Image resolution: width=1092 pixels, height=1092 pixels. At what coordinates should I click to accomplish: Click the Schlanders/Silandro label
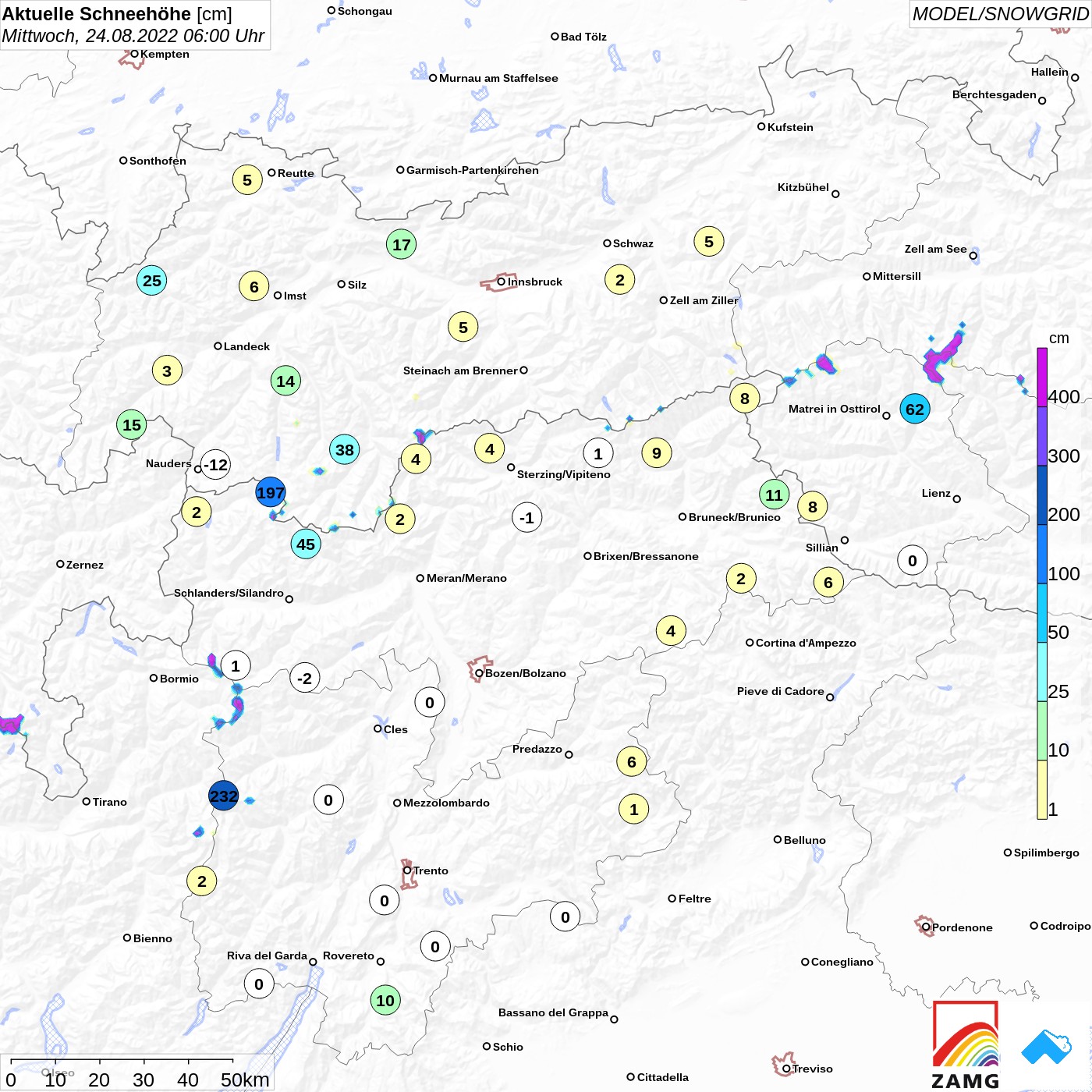tap(229, 593)
